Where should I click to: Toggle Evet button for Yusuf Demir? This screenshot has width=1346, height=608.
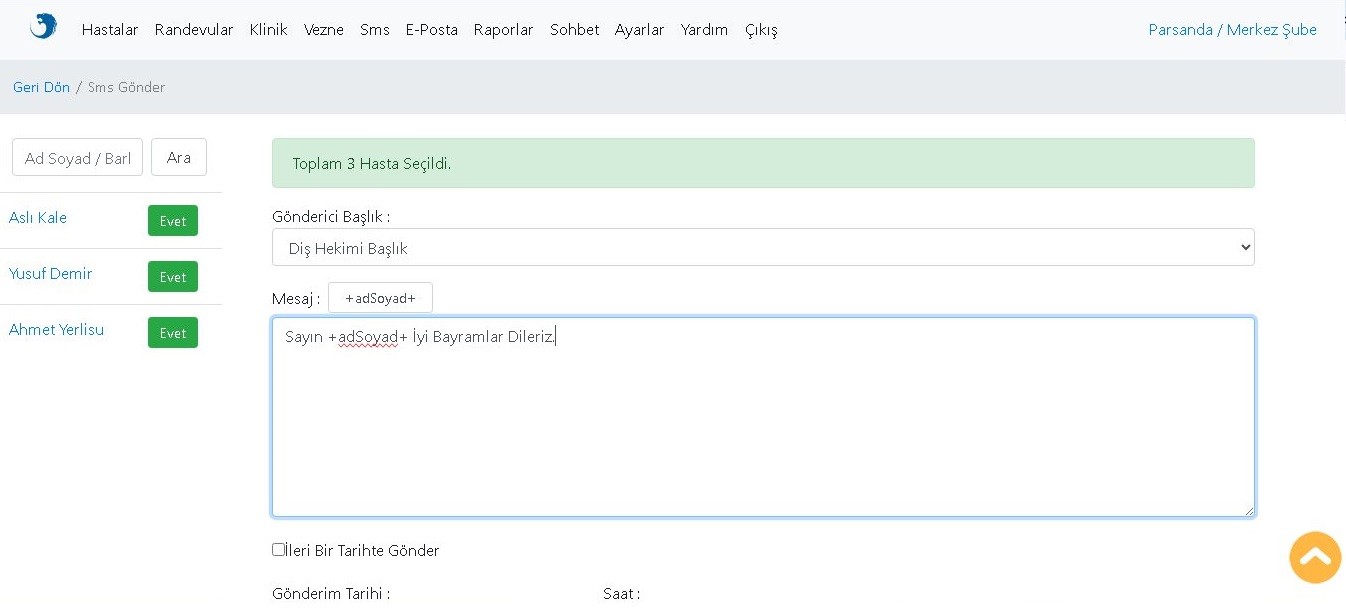173,277
